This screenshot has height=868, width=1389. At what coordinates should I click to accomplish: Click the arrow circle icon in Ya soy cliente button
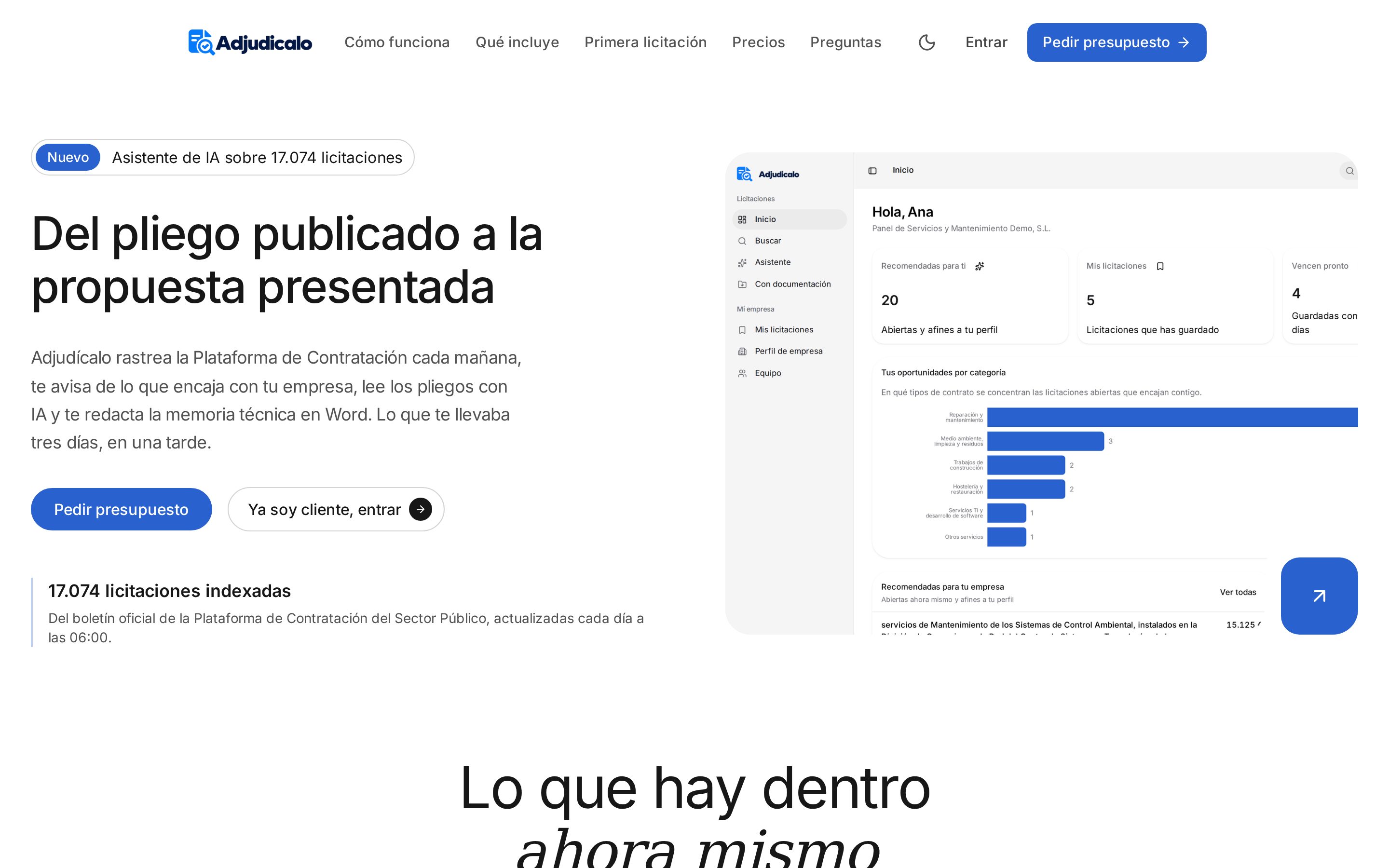[420, 509]
